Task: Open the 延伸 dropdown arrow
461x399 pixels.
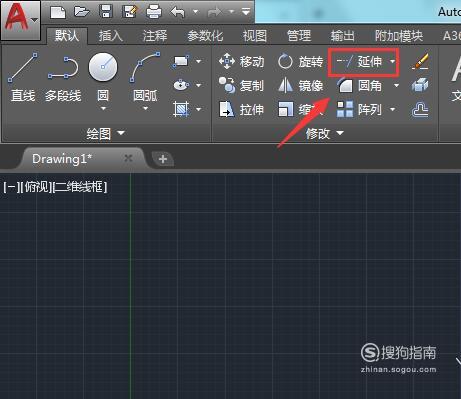Action: click(392, 62)
